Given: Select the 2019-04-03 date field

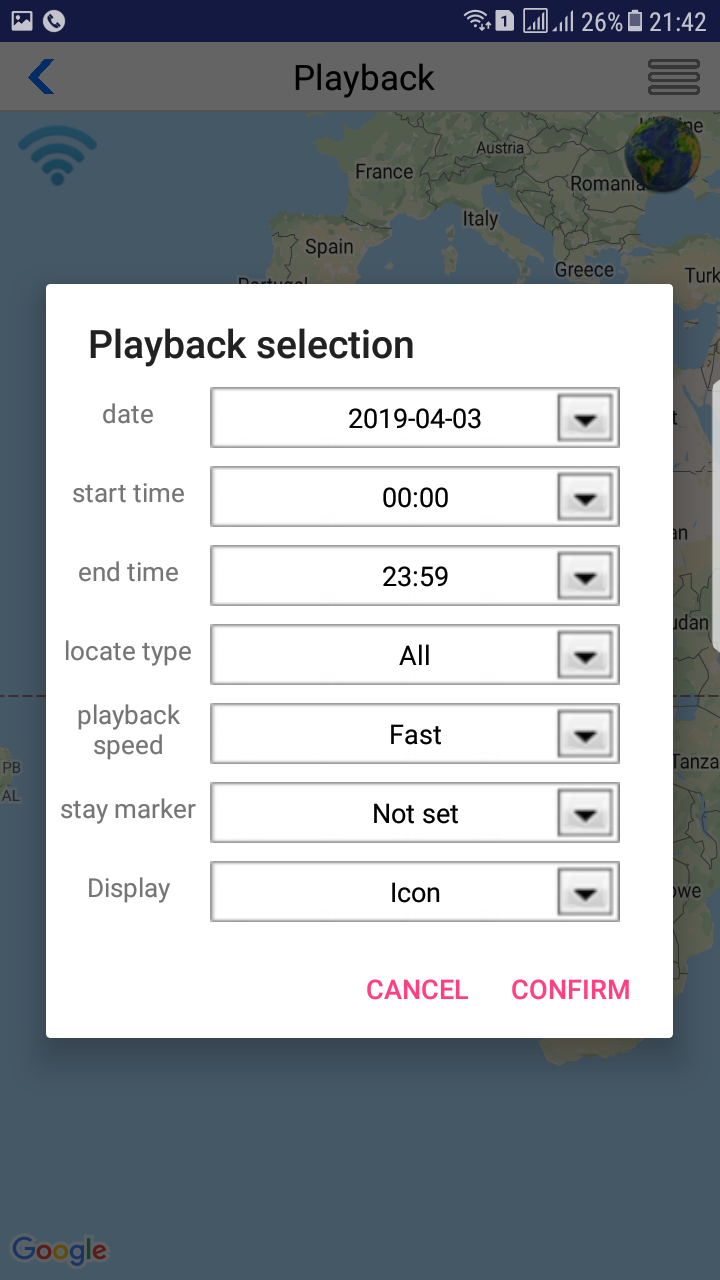Looking at the screenshot, I should 414,418.
